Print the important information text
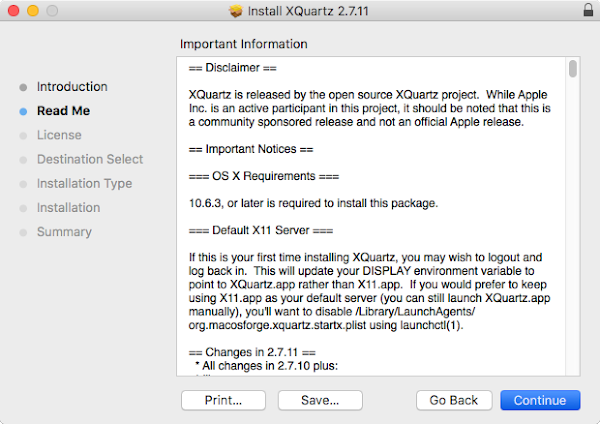This screenshot has width=600, height=424. coord(223,400)
